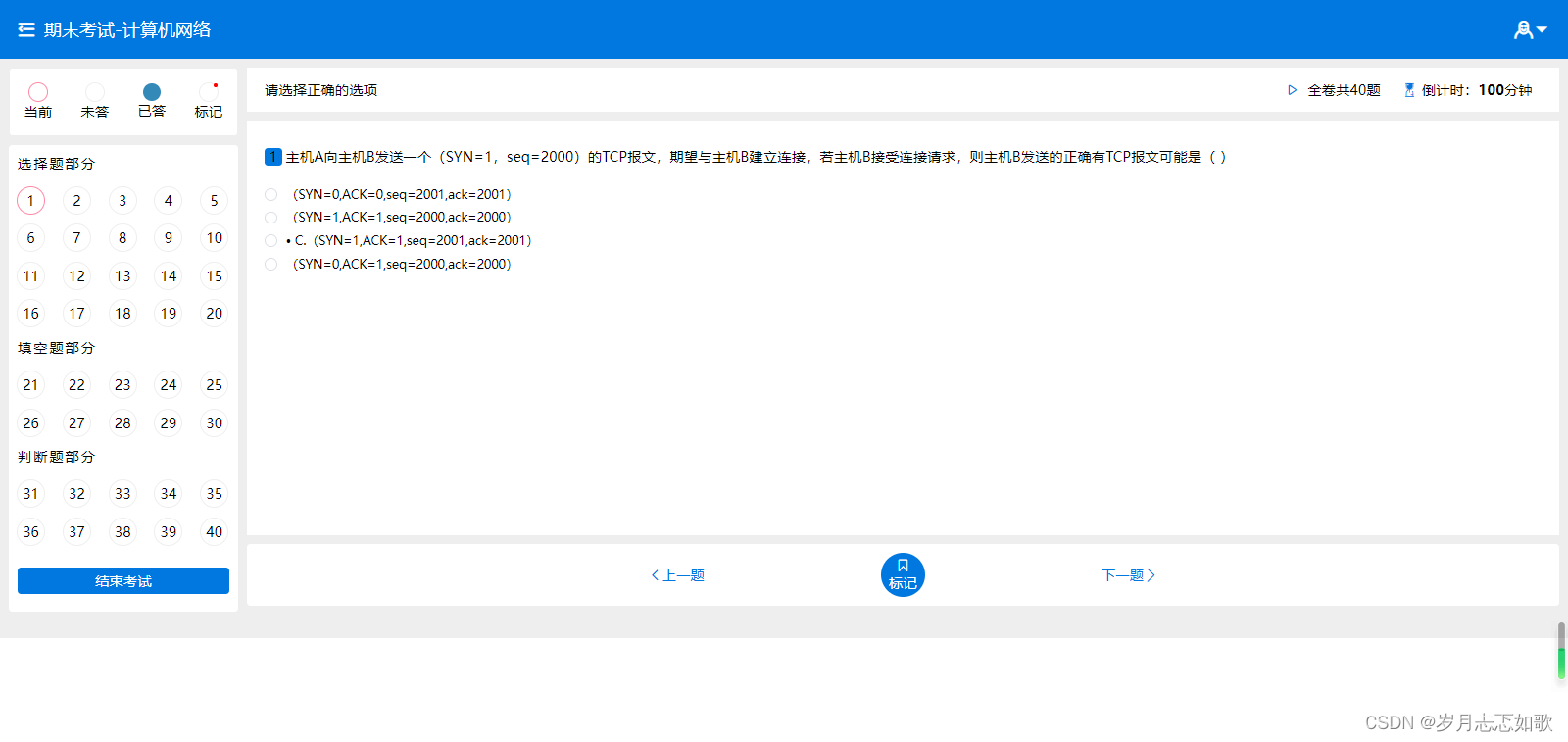Open fill-in question 30

pos(215,423)
